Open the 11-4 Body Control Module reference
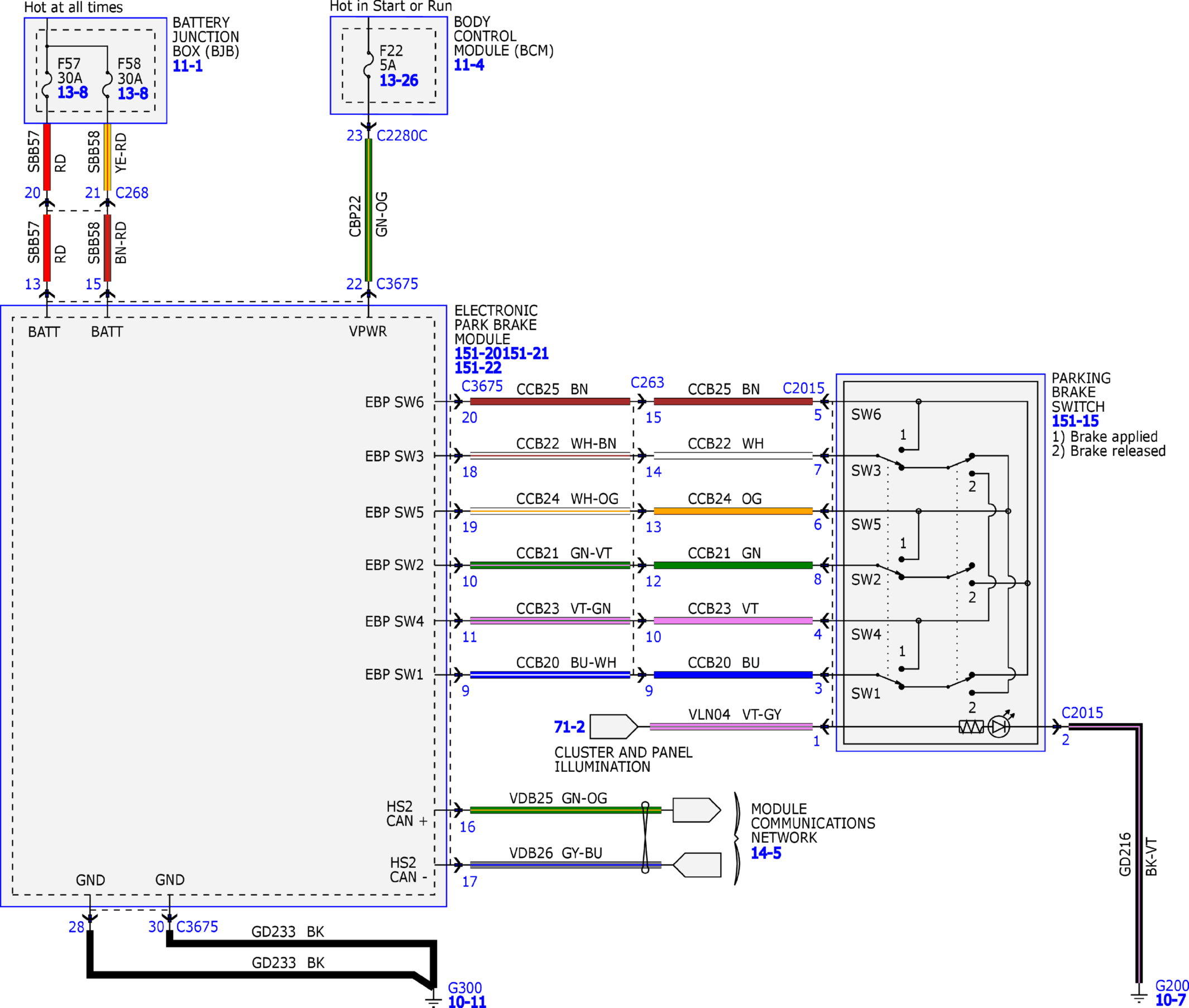1189x1008 pixels. 468,65
